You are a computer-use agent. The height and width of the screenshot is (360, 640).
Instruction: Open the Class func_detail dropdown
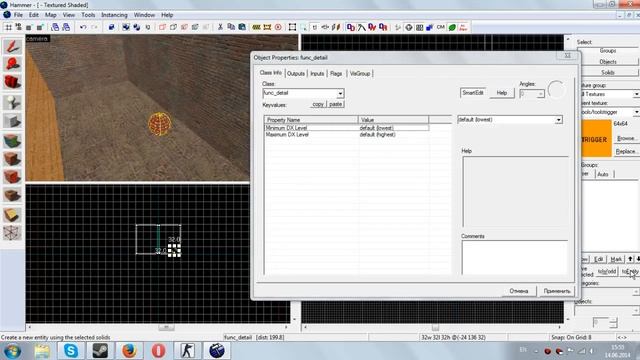point(340,93)
